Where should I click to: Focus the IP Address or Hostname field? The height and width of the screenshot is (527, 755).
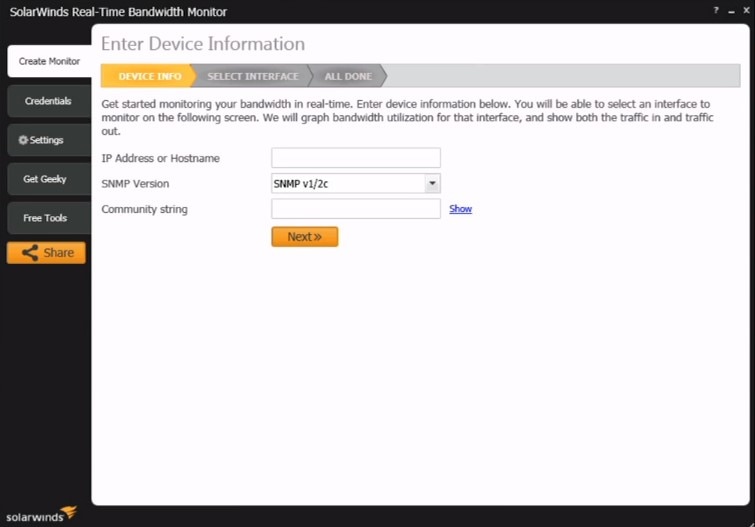pyautogui.click(x=356, y=158)
